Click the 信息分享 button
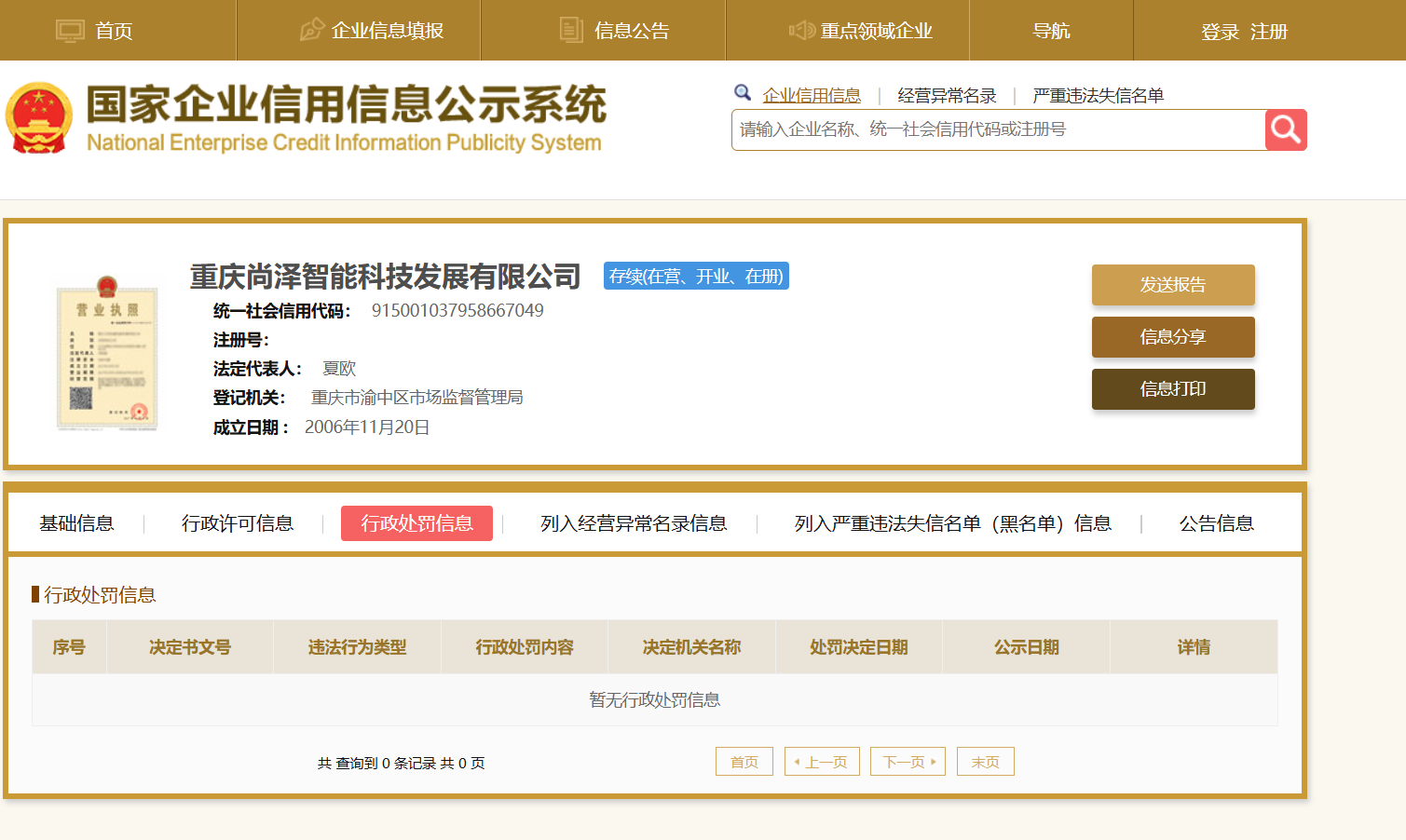This screenshot has width=1406, height=840. [x=1173, y=337]
